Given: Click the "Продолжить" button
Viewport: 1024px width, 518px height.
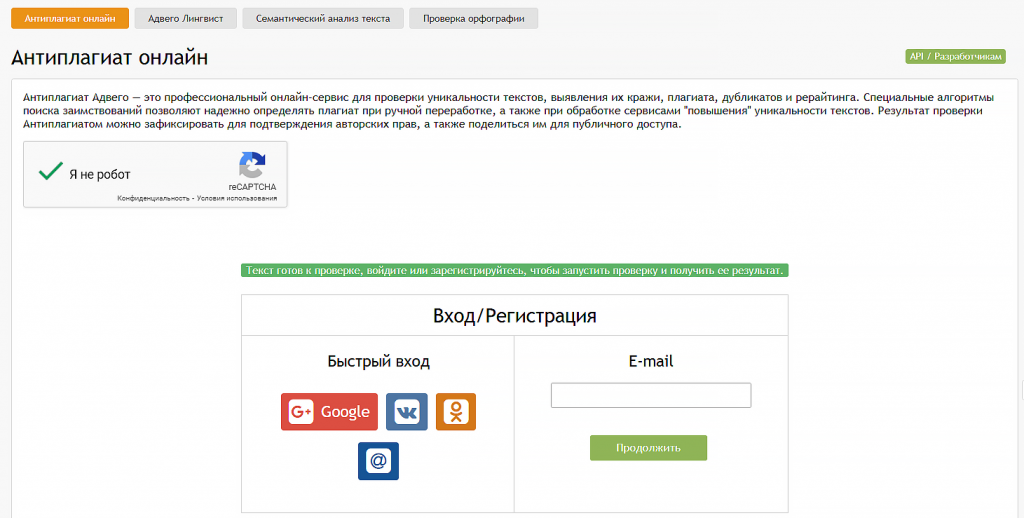Looking at the screenshot, I should click(648, 448).
